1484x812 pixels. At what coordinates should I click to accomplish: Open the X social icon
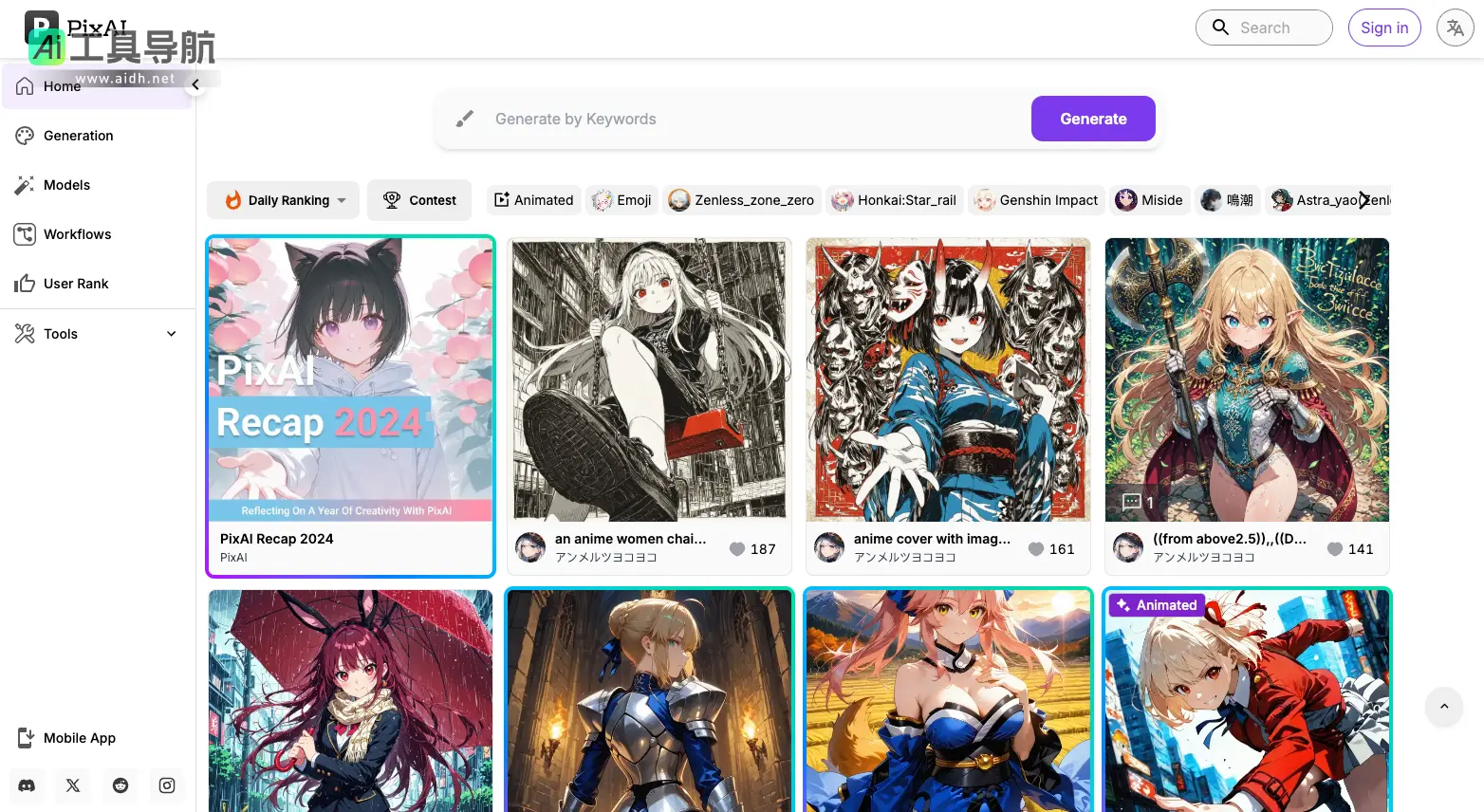(x=73, y=785)
